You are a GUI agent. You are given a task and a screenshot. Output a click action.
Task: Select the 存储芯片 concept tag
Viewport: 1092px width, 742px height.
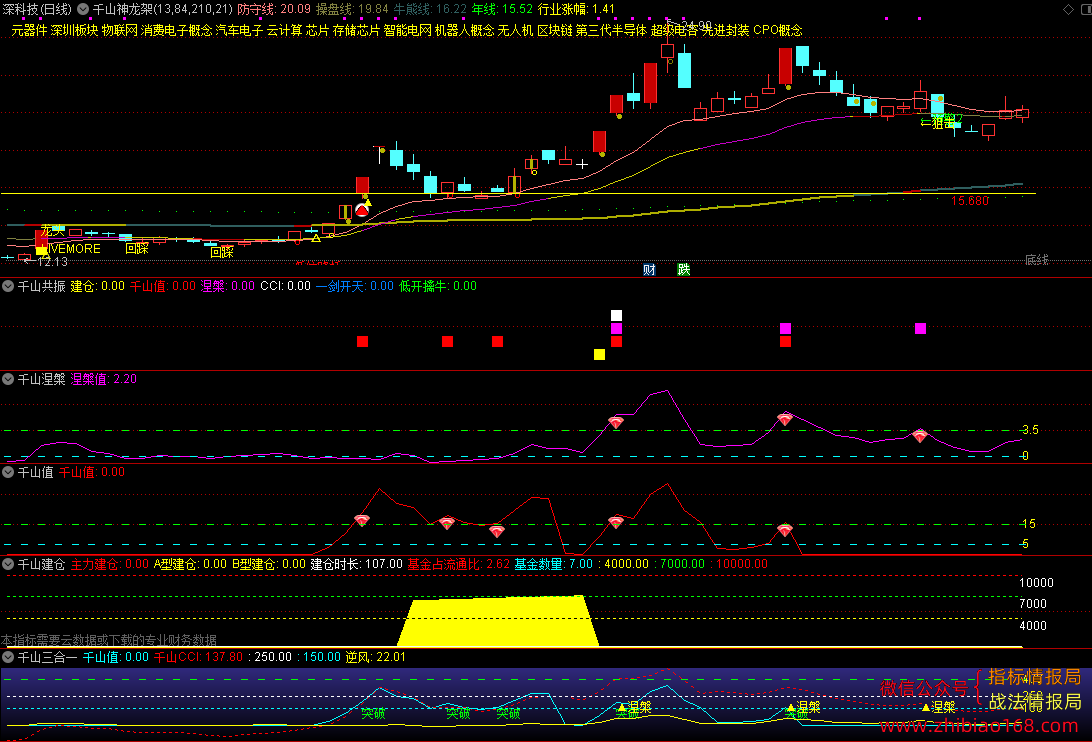(356, 31)
